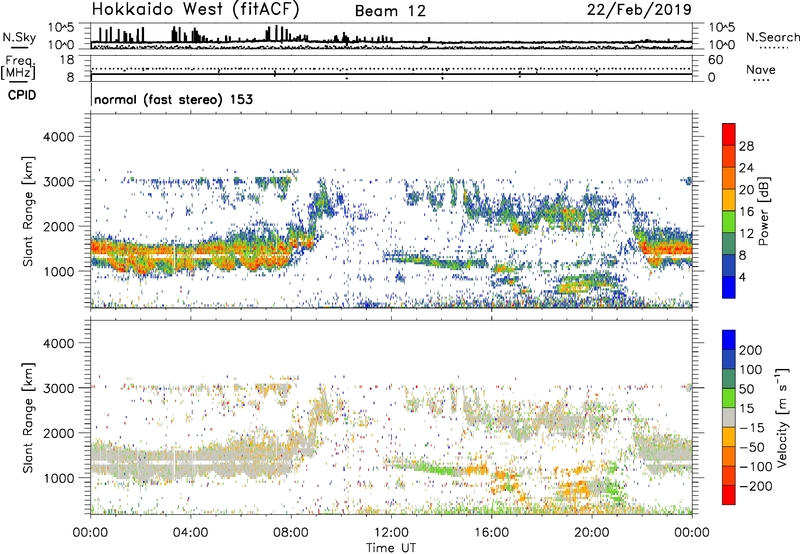Click the gray segment of velocity colorbar
This screenshot has width=800, height=554.
[x=729, y=418]
